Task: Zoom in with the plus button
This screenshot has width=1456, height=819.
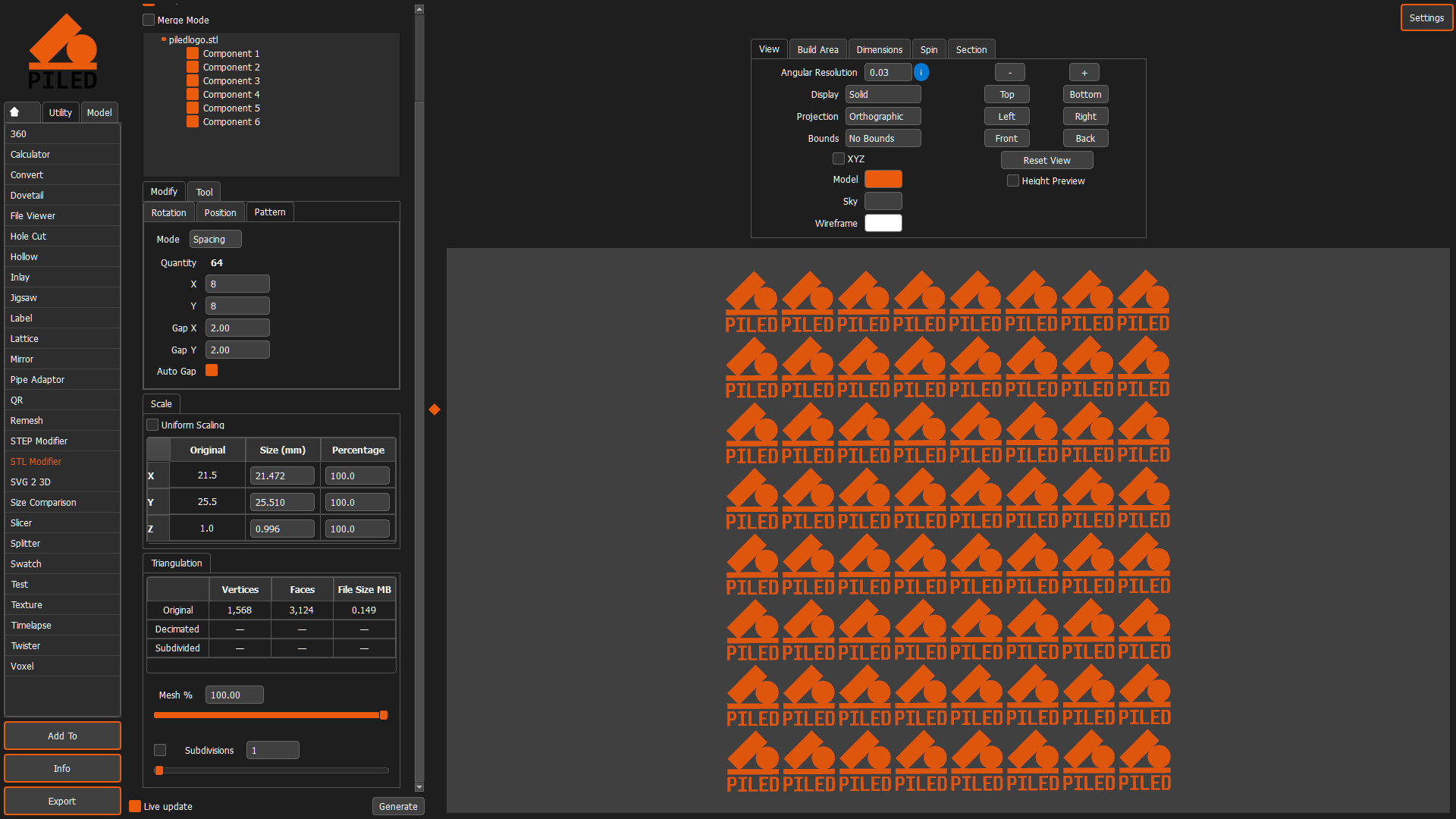Action: (1084, 72)
